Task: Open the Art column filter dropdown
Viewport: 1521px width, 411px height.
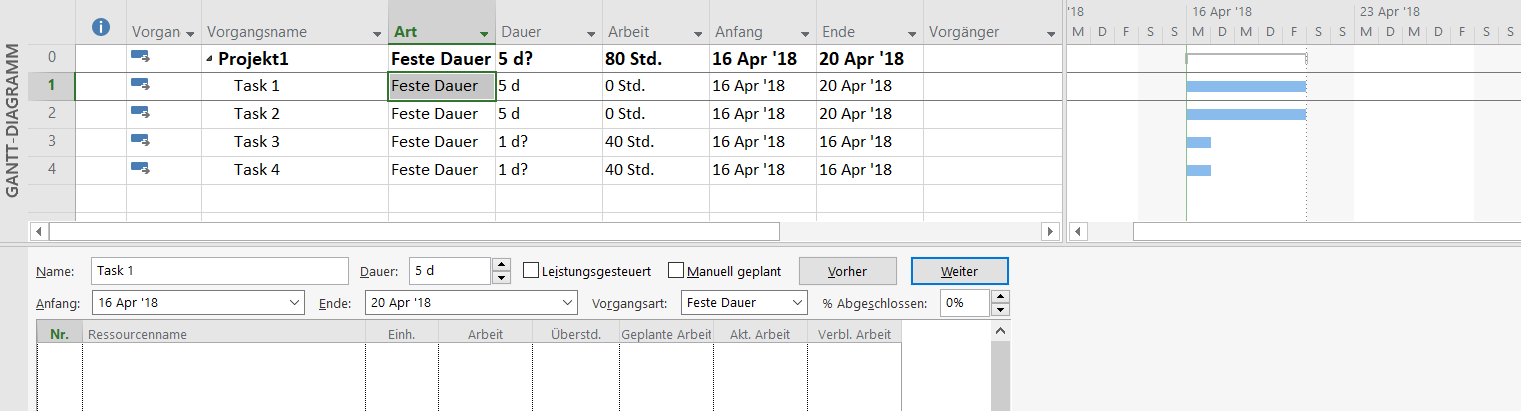Action: tap(484, 33)
